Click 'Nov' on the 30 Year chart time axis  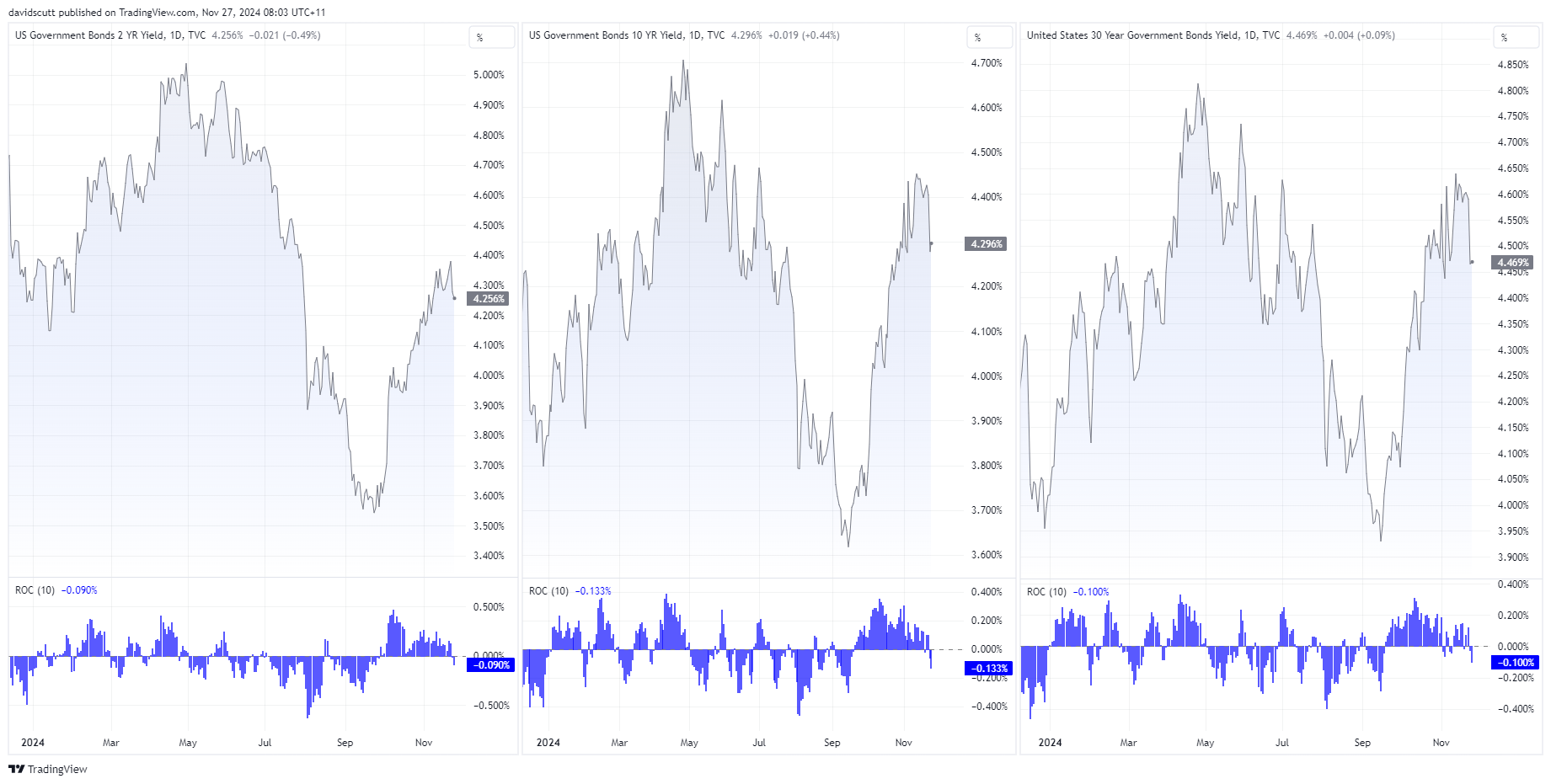(x=1441, y=743)
